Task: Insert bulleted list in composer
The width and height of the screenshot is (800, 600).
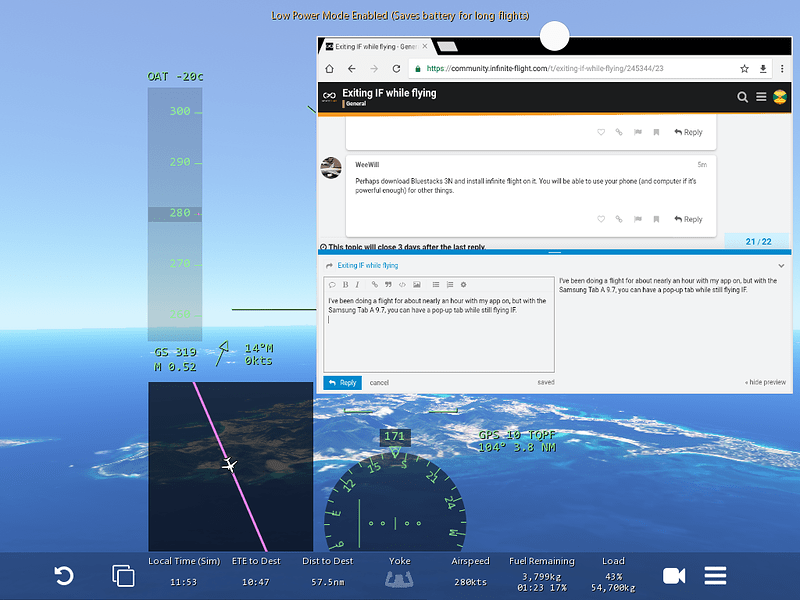Action: point(436,285)
